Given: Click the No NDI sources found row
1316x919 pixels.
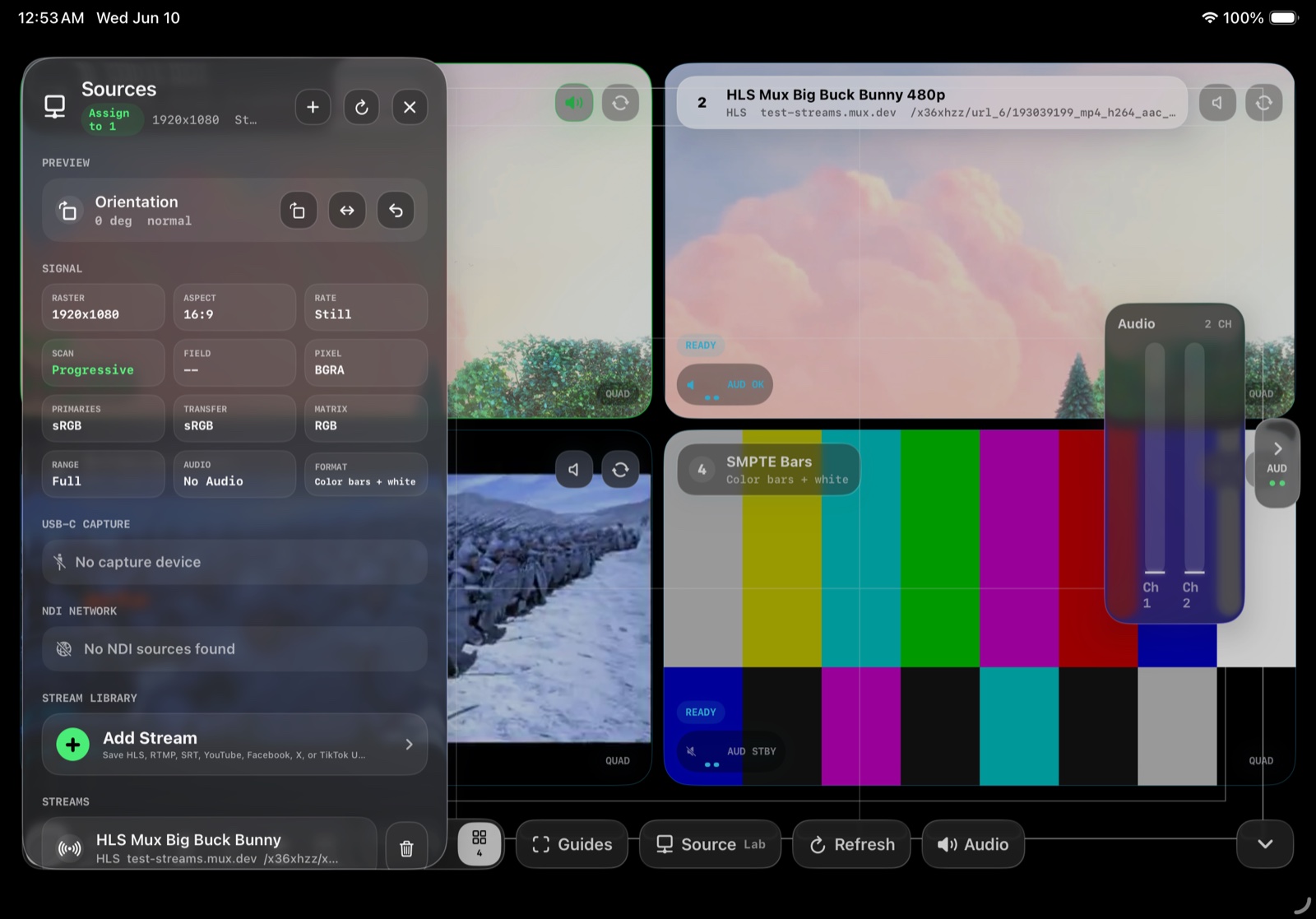Looking at the screenshot, I should point(234,649).
